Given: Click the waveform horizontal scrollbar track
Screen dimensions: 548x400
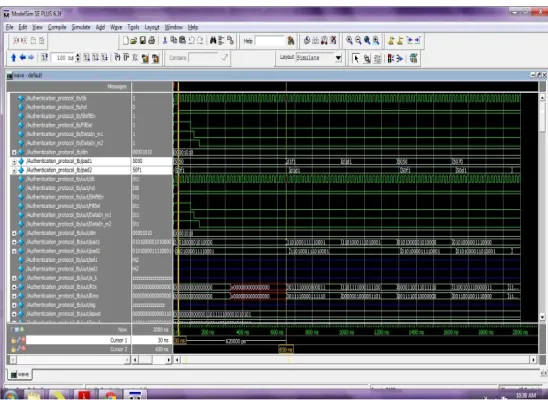Looking at the screenshot, I should click(x=355, y=359).
